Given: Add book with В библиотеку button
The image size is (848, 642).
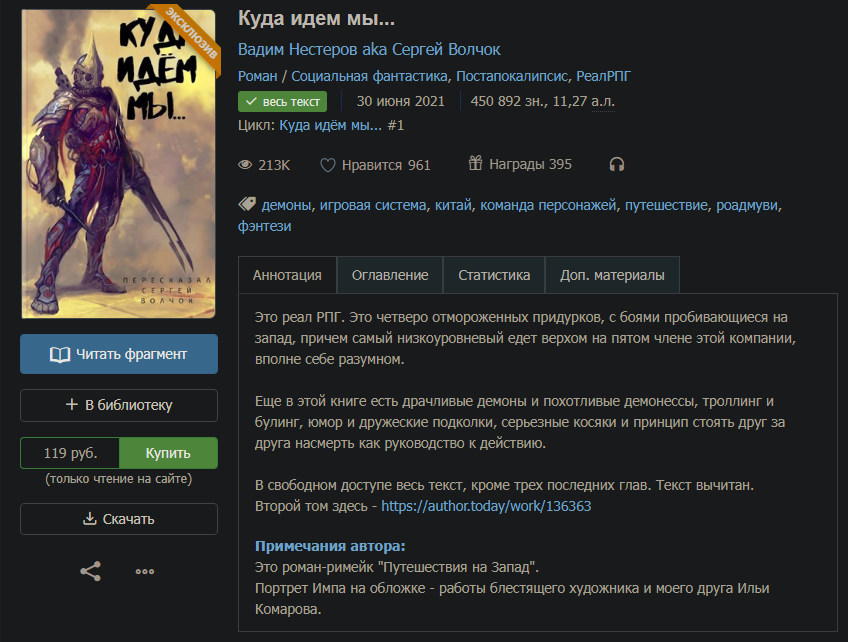Looking at the screenshot, I should [119, 405].
